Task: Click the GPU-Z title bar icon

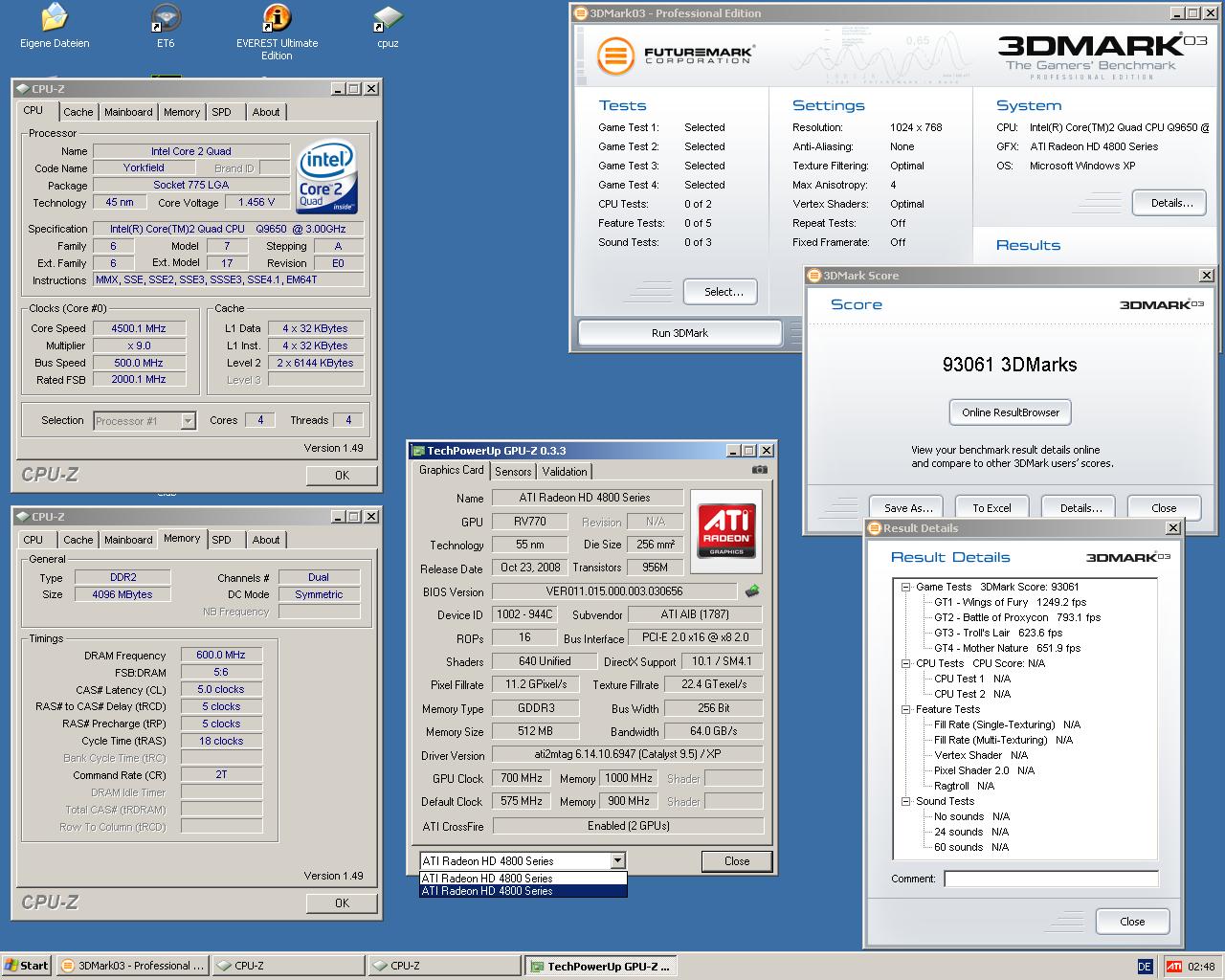Action: (417, 451)
